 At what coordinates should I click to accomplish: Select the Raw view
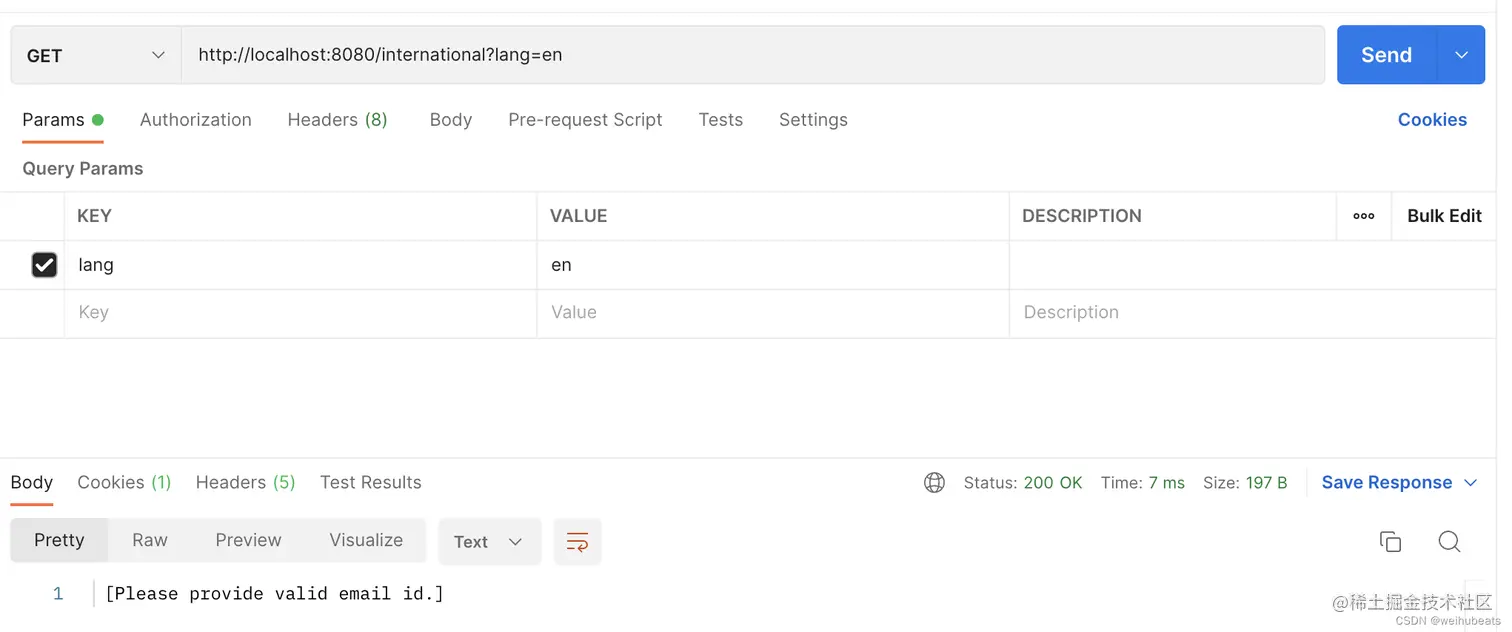150,540
